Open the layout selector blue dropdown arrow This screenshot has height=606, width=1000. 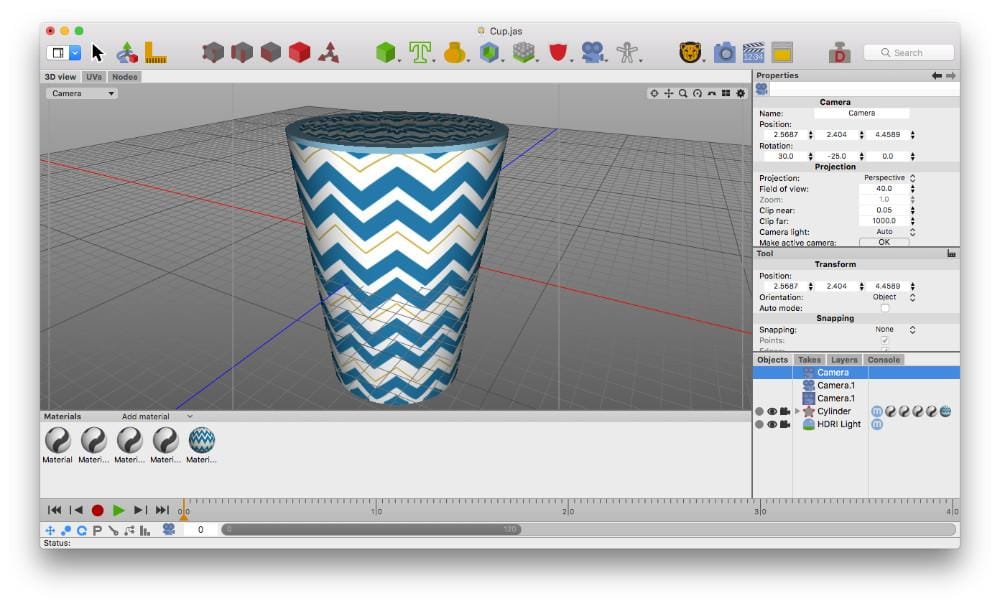[x=75, y=52]
